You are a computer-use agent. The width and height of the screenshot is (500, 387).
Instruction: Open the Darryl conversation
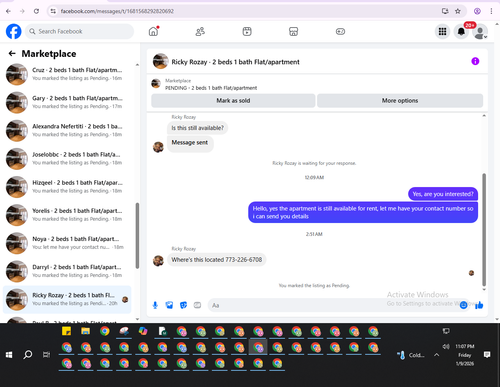67,271
